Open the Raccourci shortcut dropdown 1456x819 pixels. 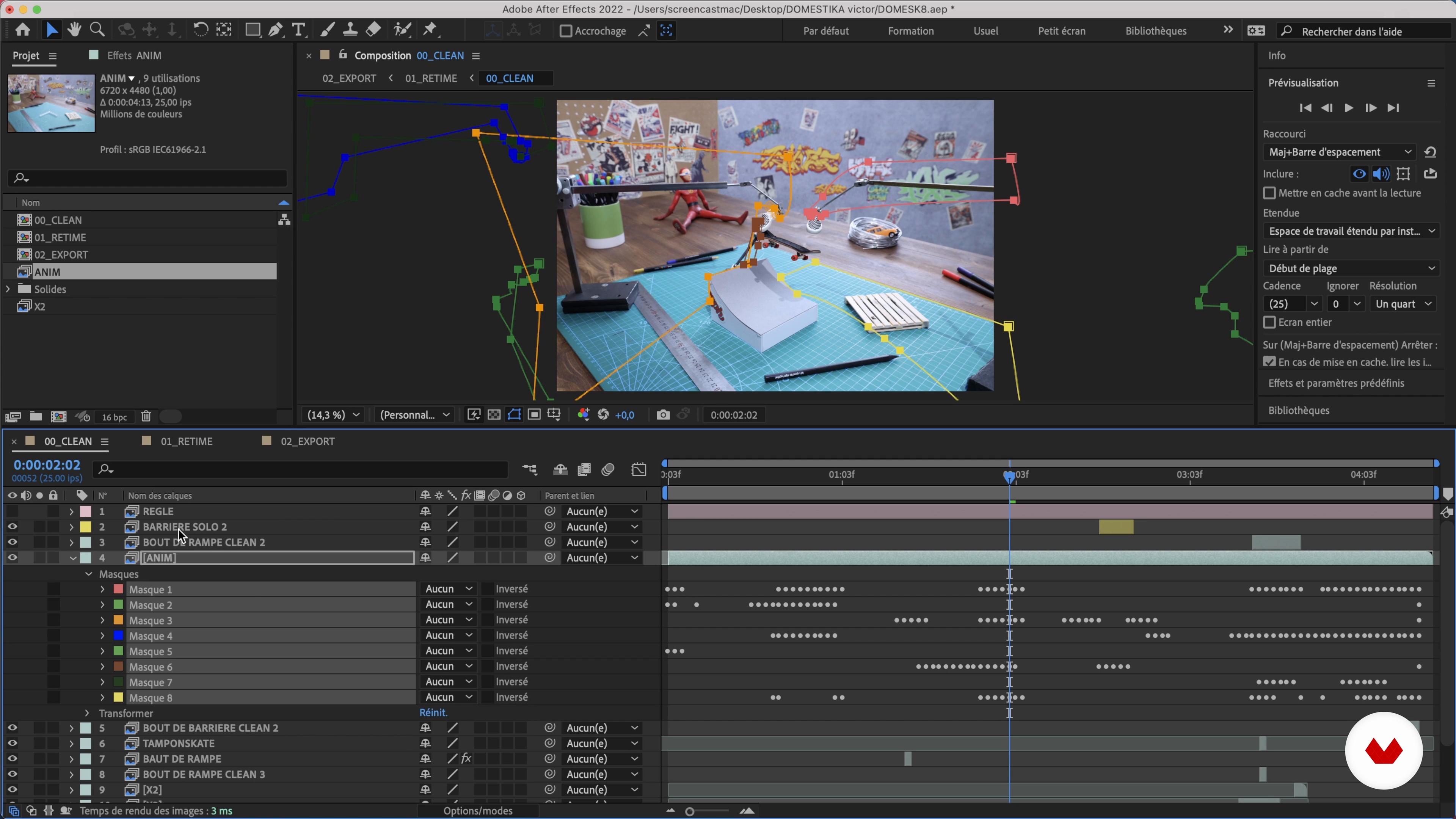point(1340,152)
